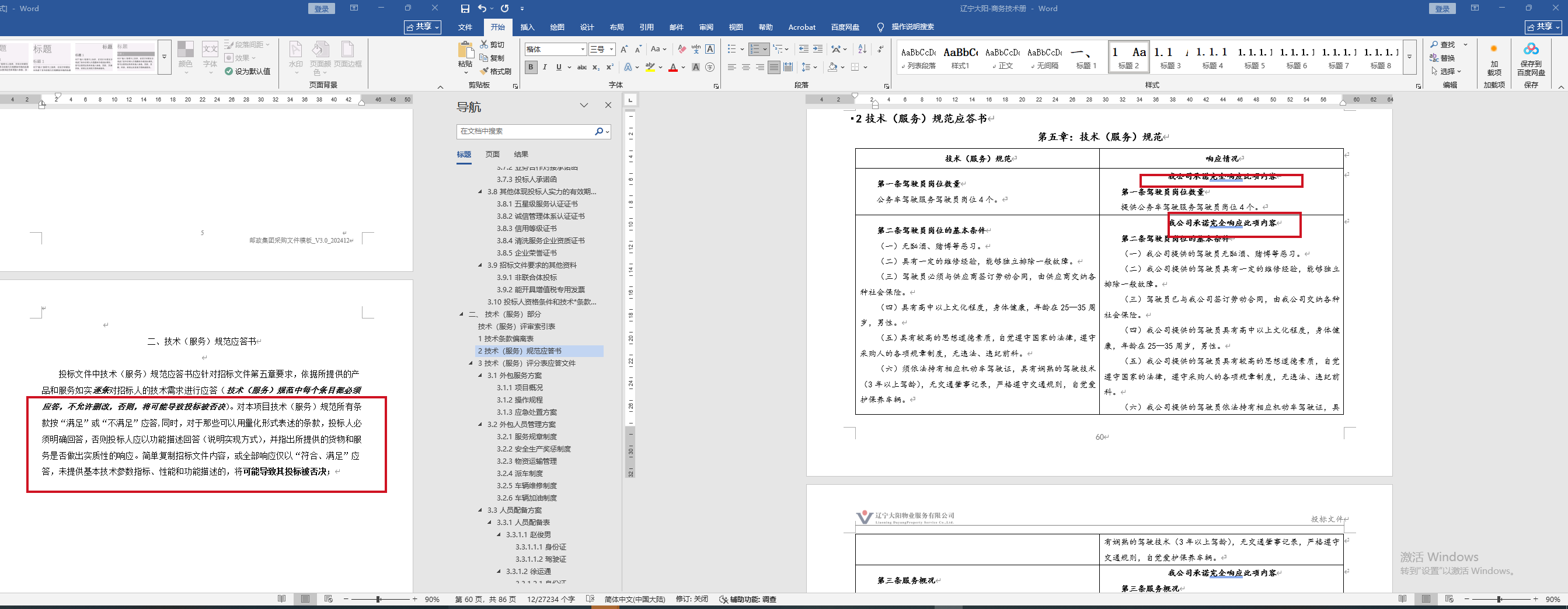Toggle character border
This screenshot has width=1568, height=609.
point(710,49)
